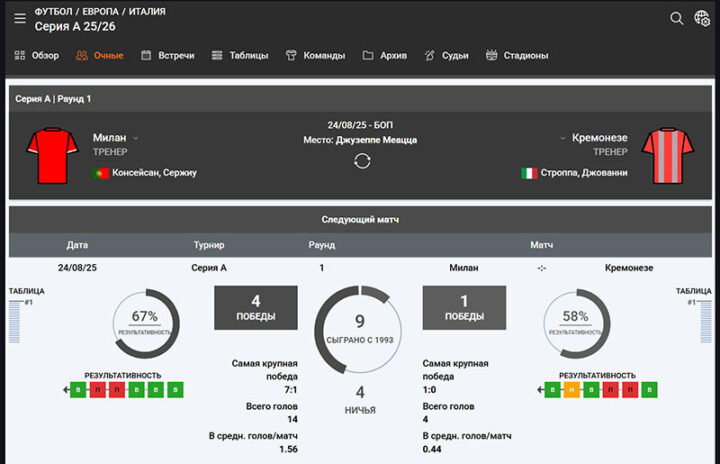Viewport: 720px width, 464px height.
Task: Click the 7:1 biggest win score
Action: (x=291, y=390)
